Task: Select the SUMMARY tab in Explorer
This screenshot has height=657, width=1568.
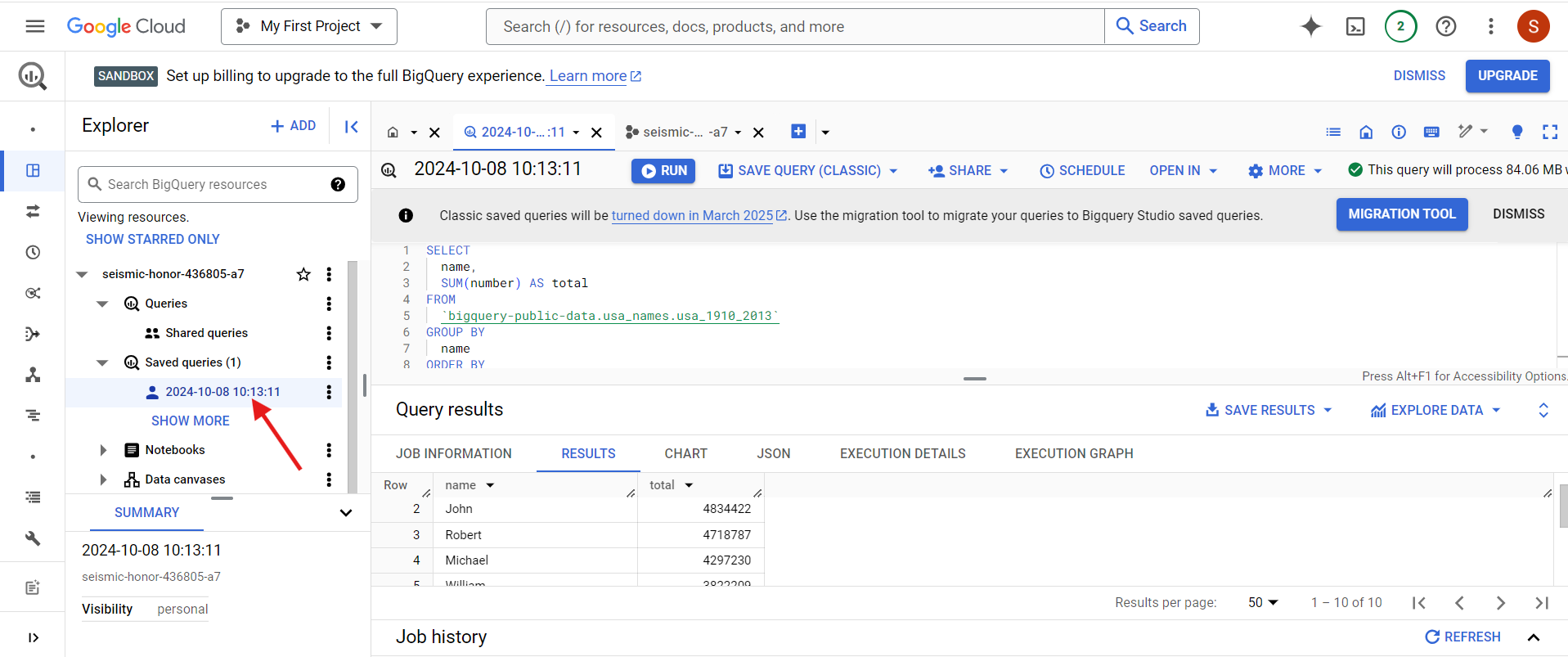Action: point(147,512)
